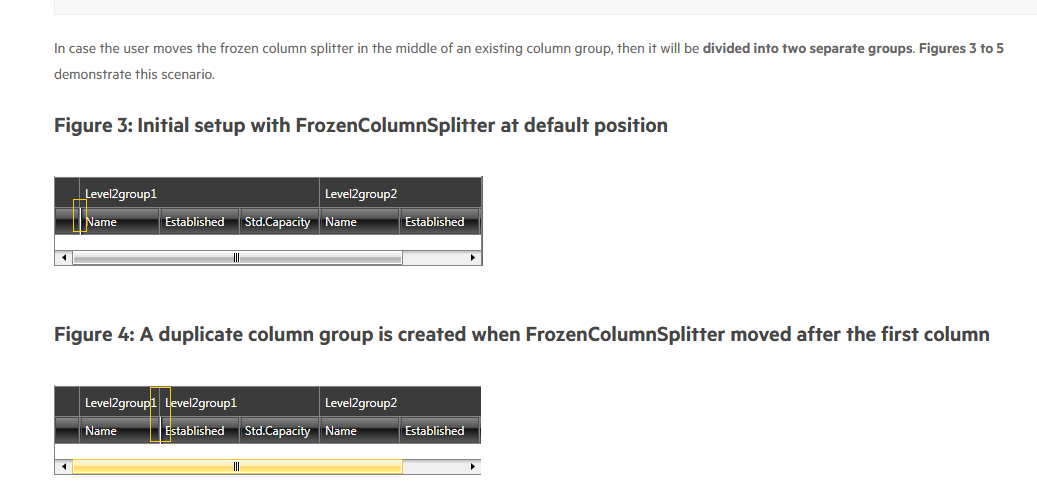The image size is (1037, 501).
Task: Click the Figure 4 heading text
Action: click(521, 335)
